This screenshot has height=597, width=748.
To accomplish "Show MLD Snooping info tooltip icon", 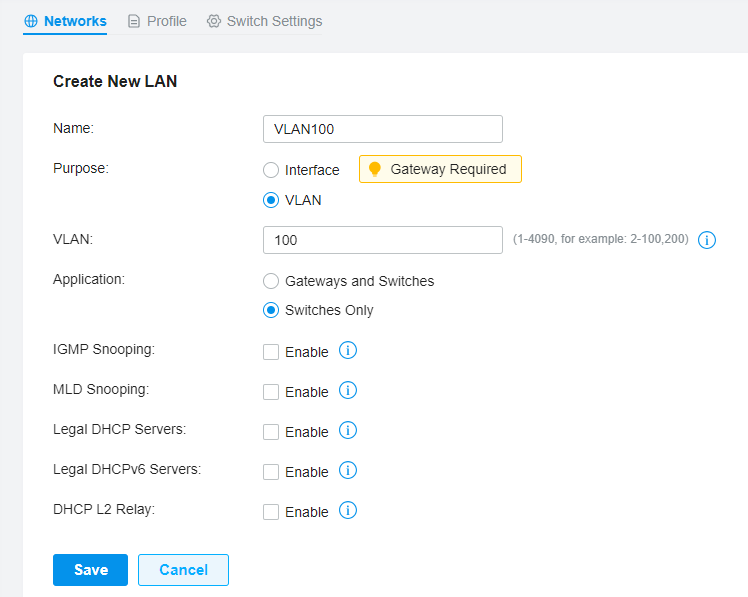I will click(x=348, y=390).
